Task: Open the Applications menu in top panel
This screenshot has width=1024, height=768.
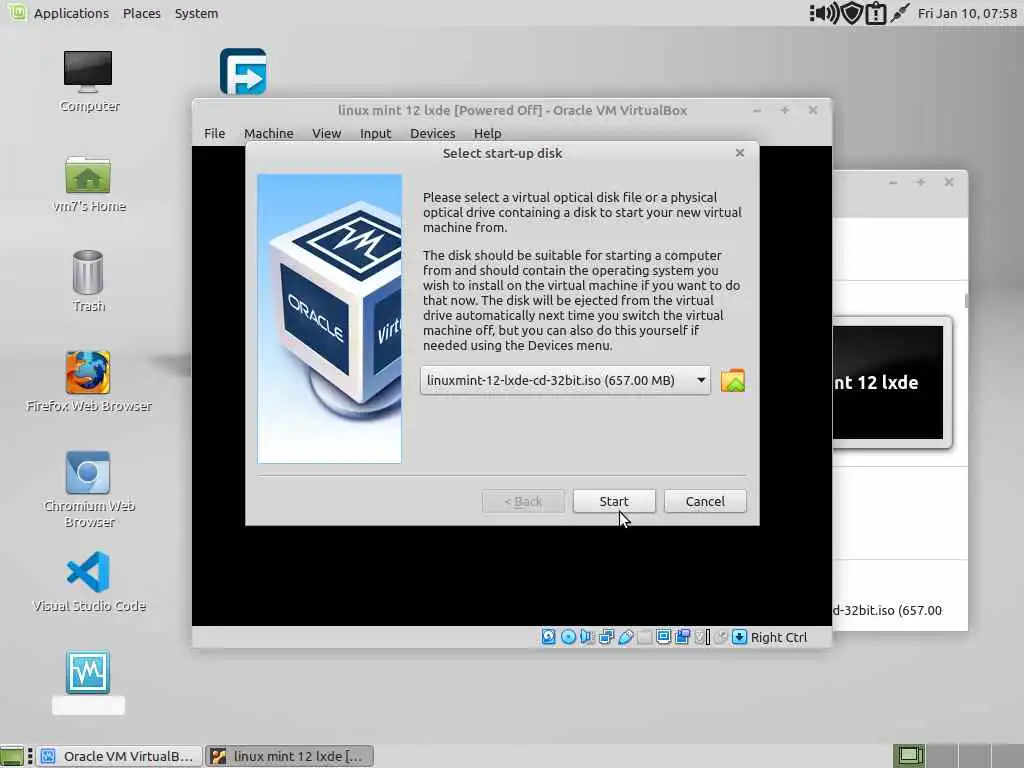Action: pos(71,13)
